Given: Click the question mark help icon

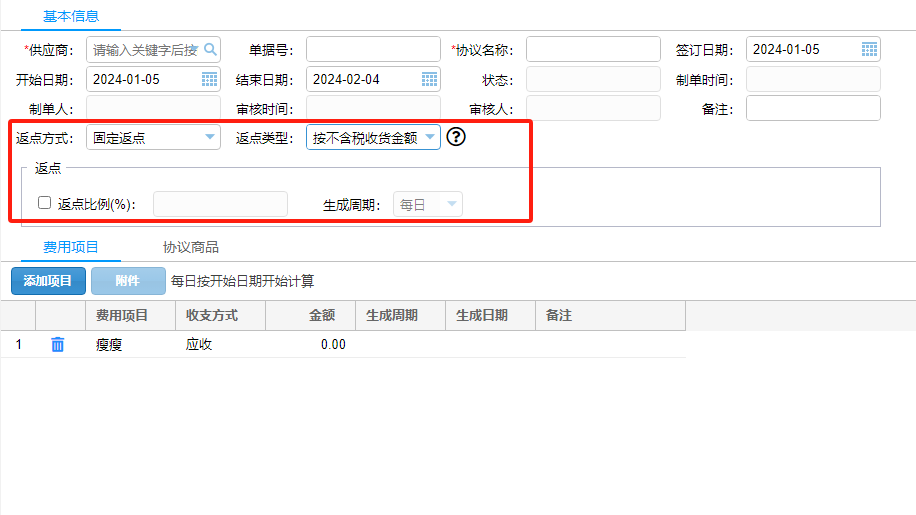Looking at the screenshot, I should [456, 137].
